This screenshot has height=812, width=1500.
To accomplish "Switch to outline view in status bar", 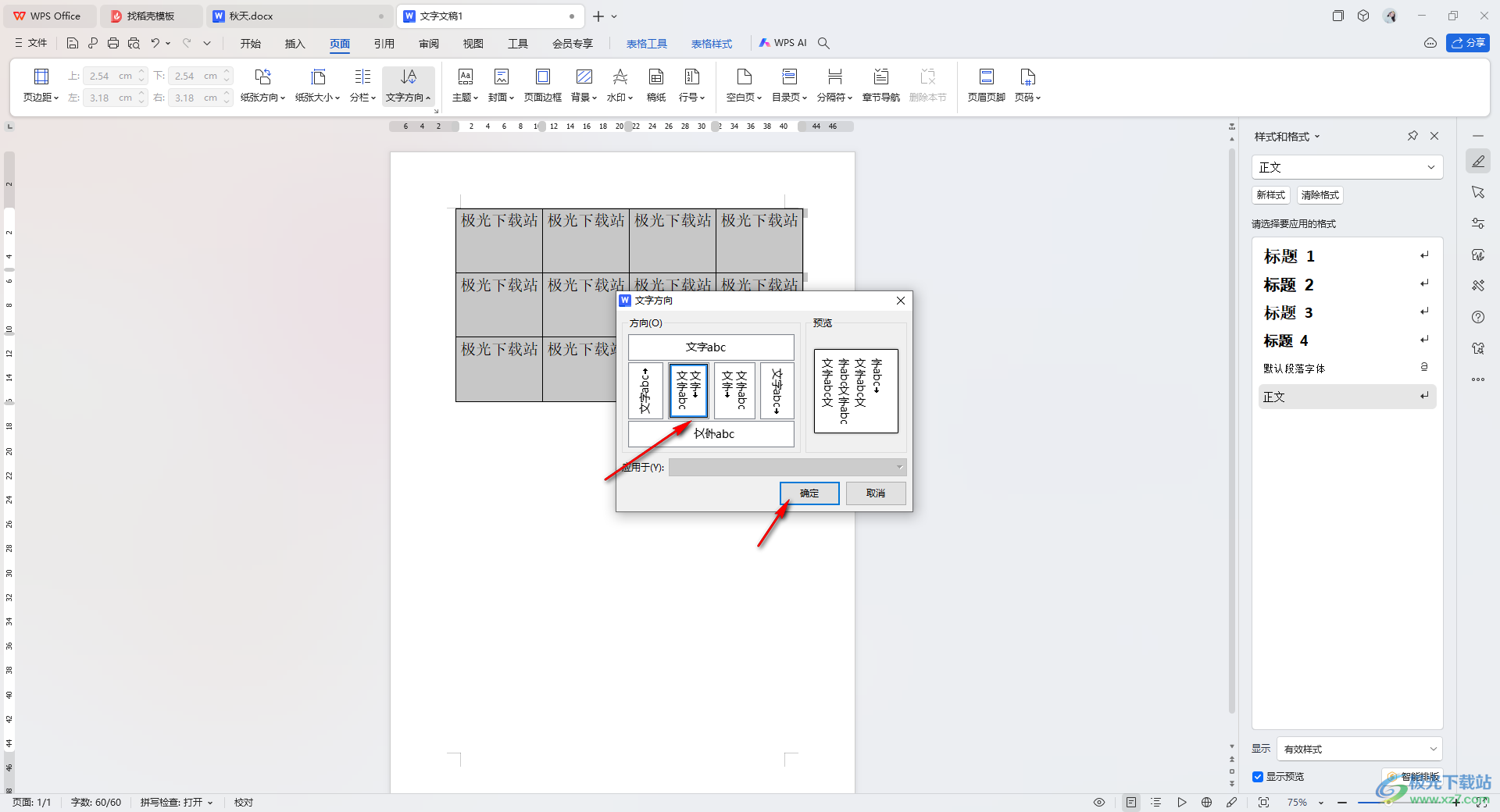I will [x=1156, y=802].
